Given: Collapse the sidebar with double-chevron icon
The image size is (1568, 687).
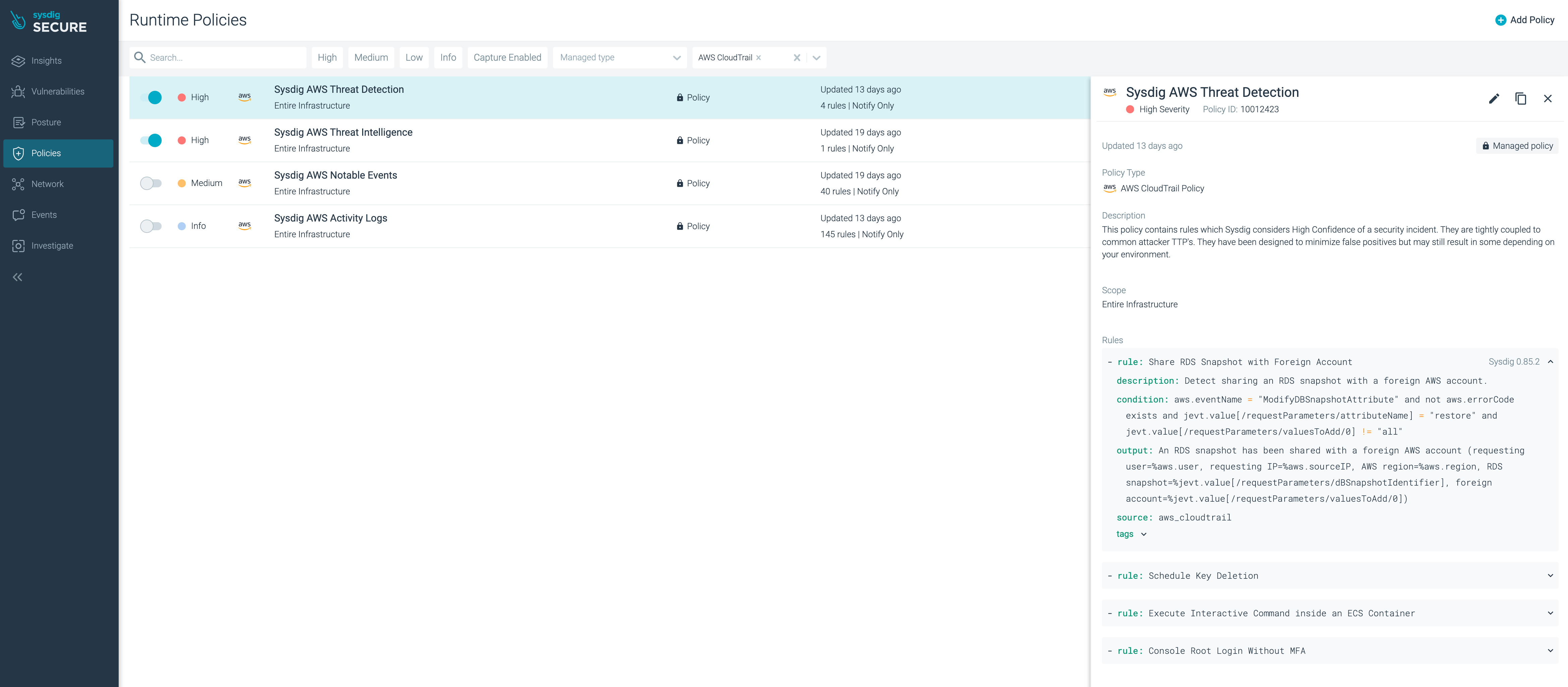Looking at the screenshot, I should [x=18, y=277].
